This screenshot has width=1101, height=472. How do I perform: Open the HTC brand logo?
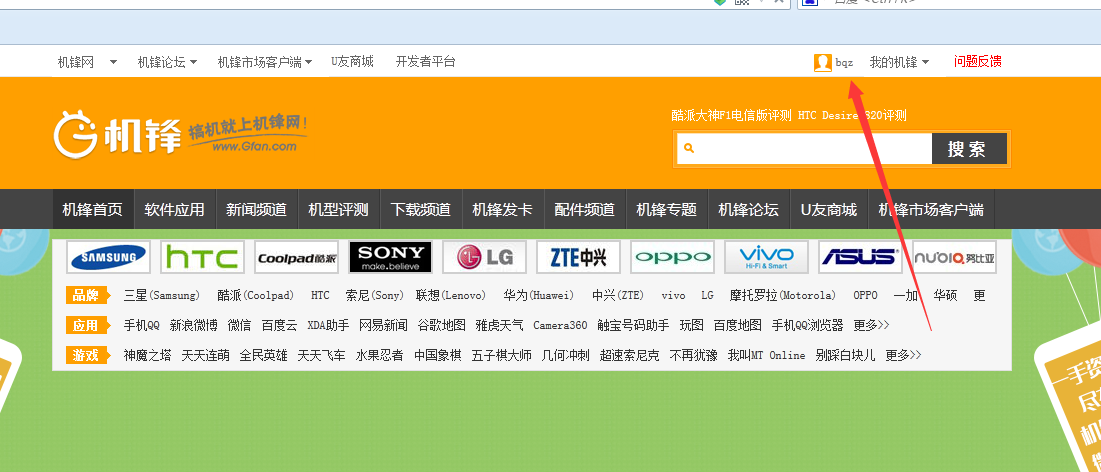pos(202,257)
